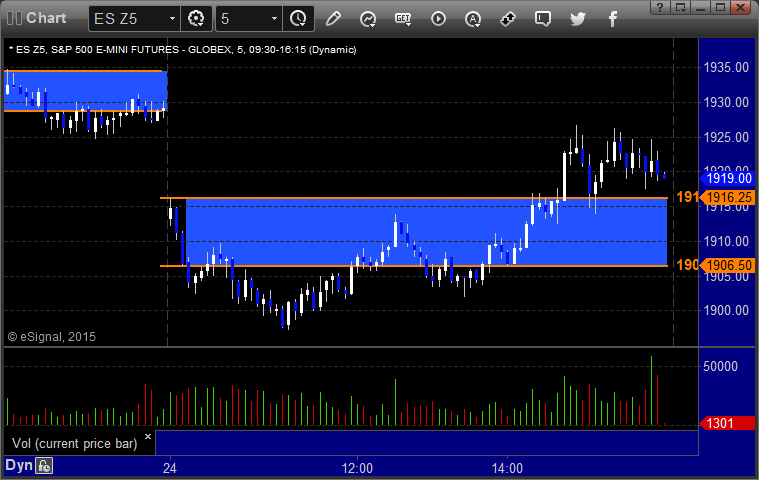Click the blue 1919.00 last price marker
Viewport: 759px width, 480px height.
pos(727,178)
